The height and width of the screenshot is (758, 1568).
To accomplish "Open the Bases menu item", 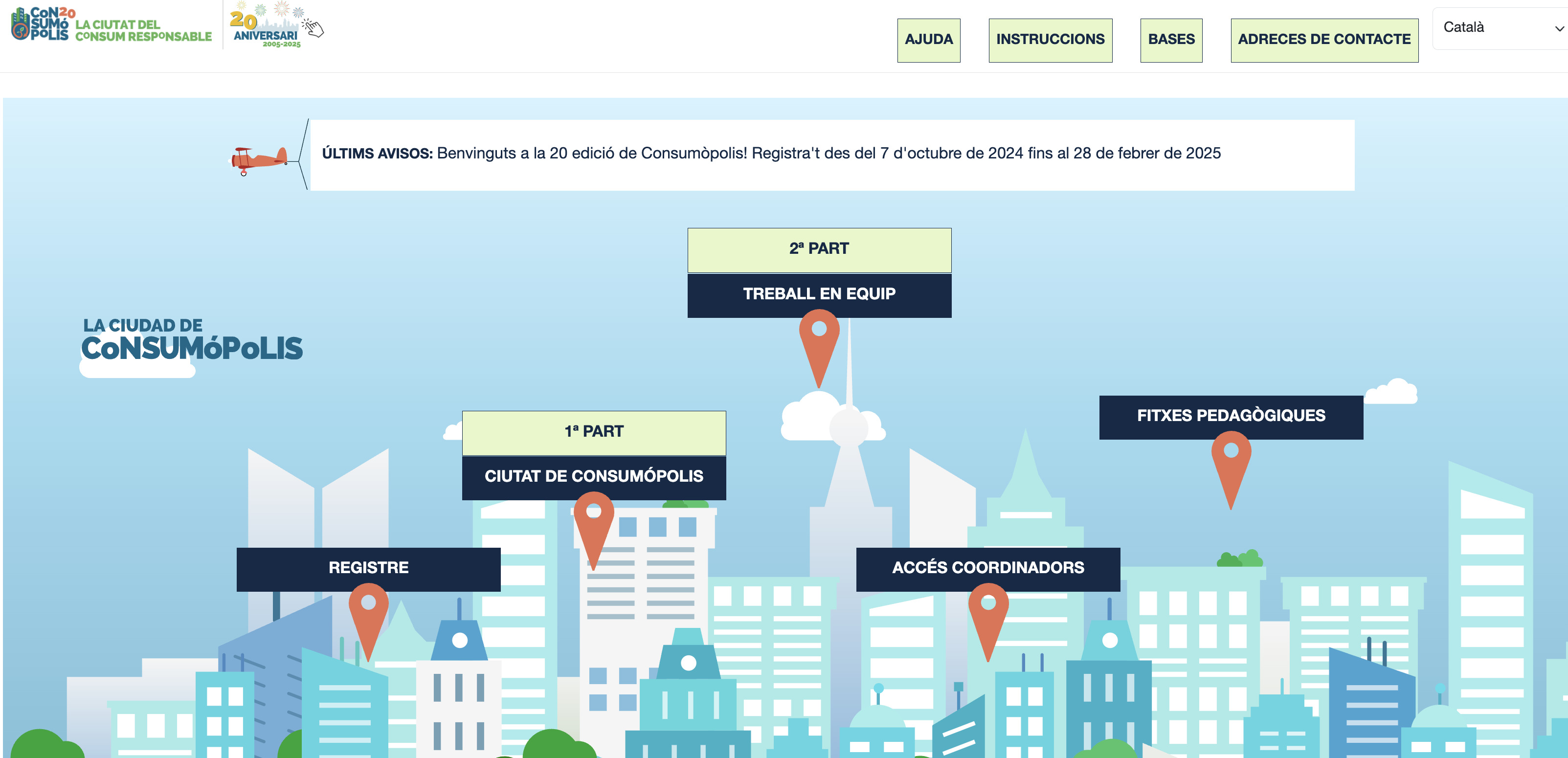I will pyautogui.click(x=1171, y=40).
